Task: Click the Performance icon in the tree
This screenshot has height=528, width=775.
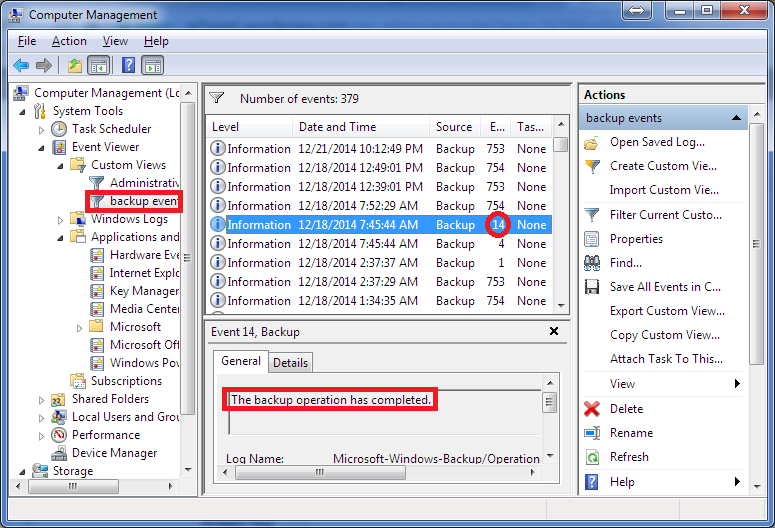Action: 59,435
